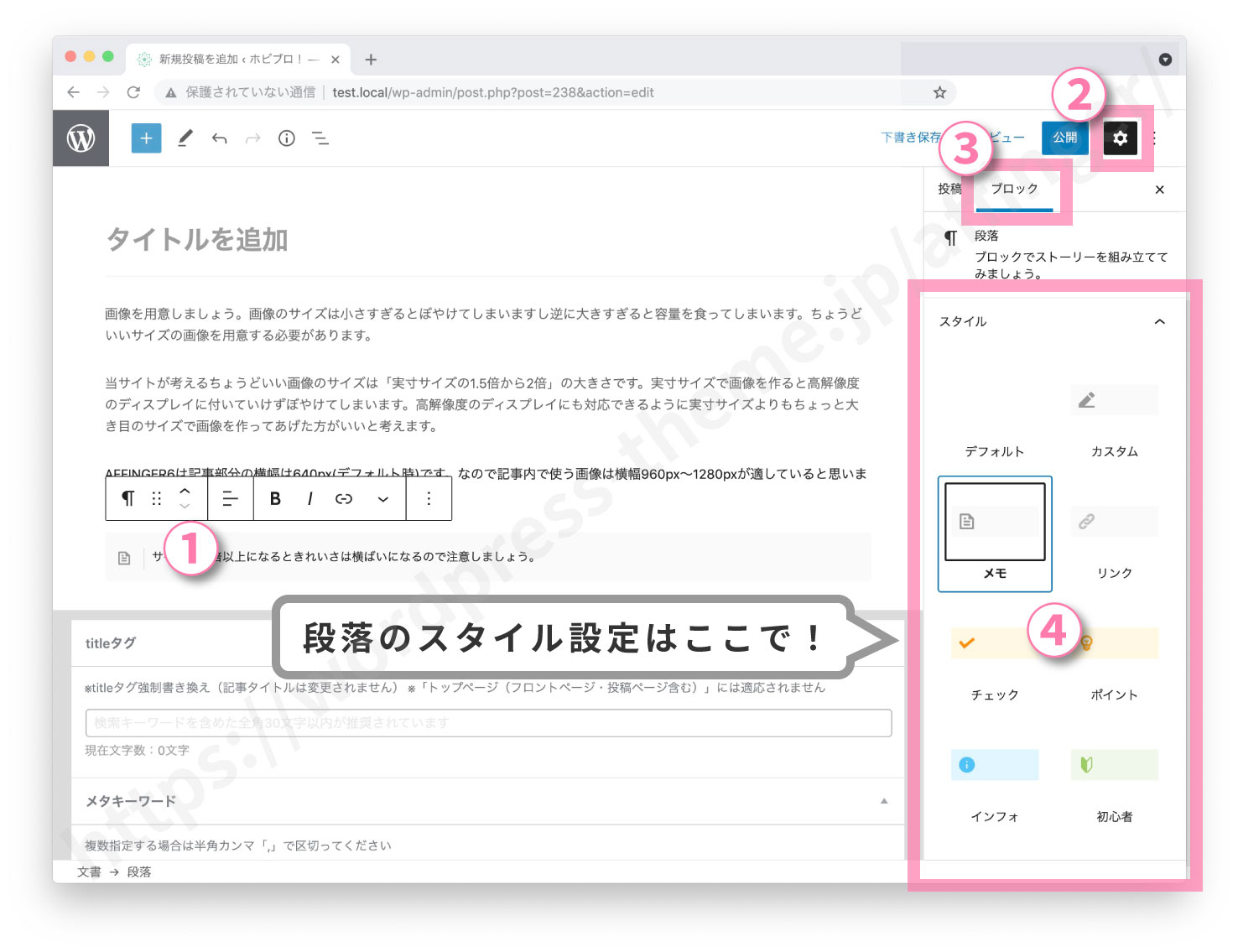Select the メモ paragraph style
Image resolution: width=1238 pixels, height=952 pixels.
pos(995,534)
